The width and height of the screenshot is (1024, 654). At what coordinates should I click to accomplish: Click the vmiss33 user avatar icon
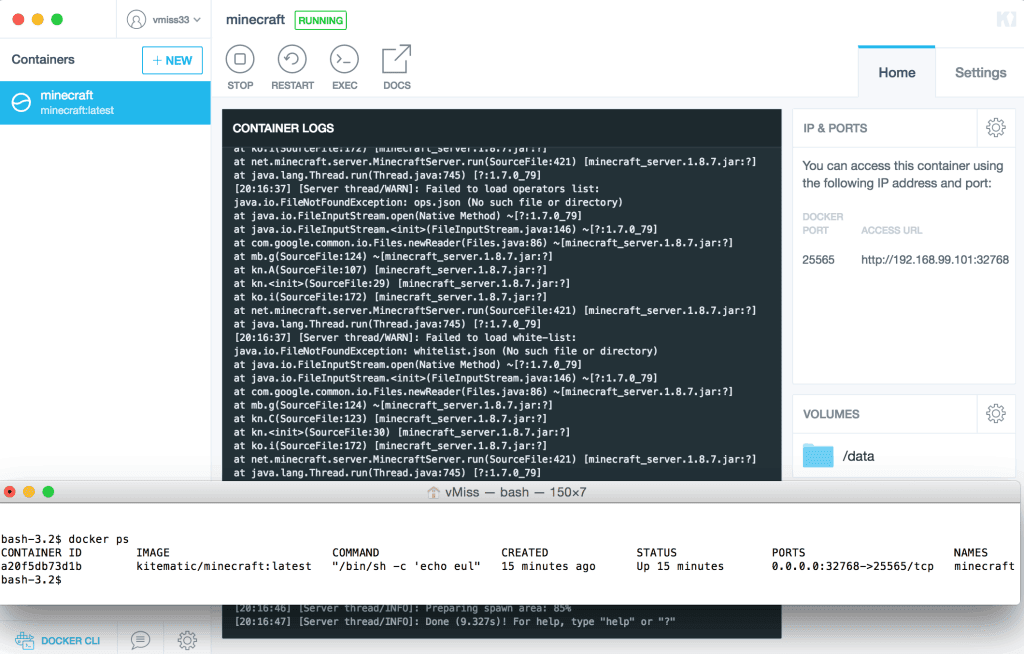click(x=136, y=20)
